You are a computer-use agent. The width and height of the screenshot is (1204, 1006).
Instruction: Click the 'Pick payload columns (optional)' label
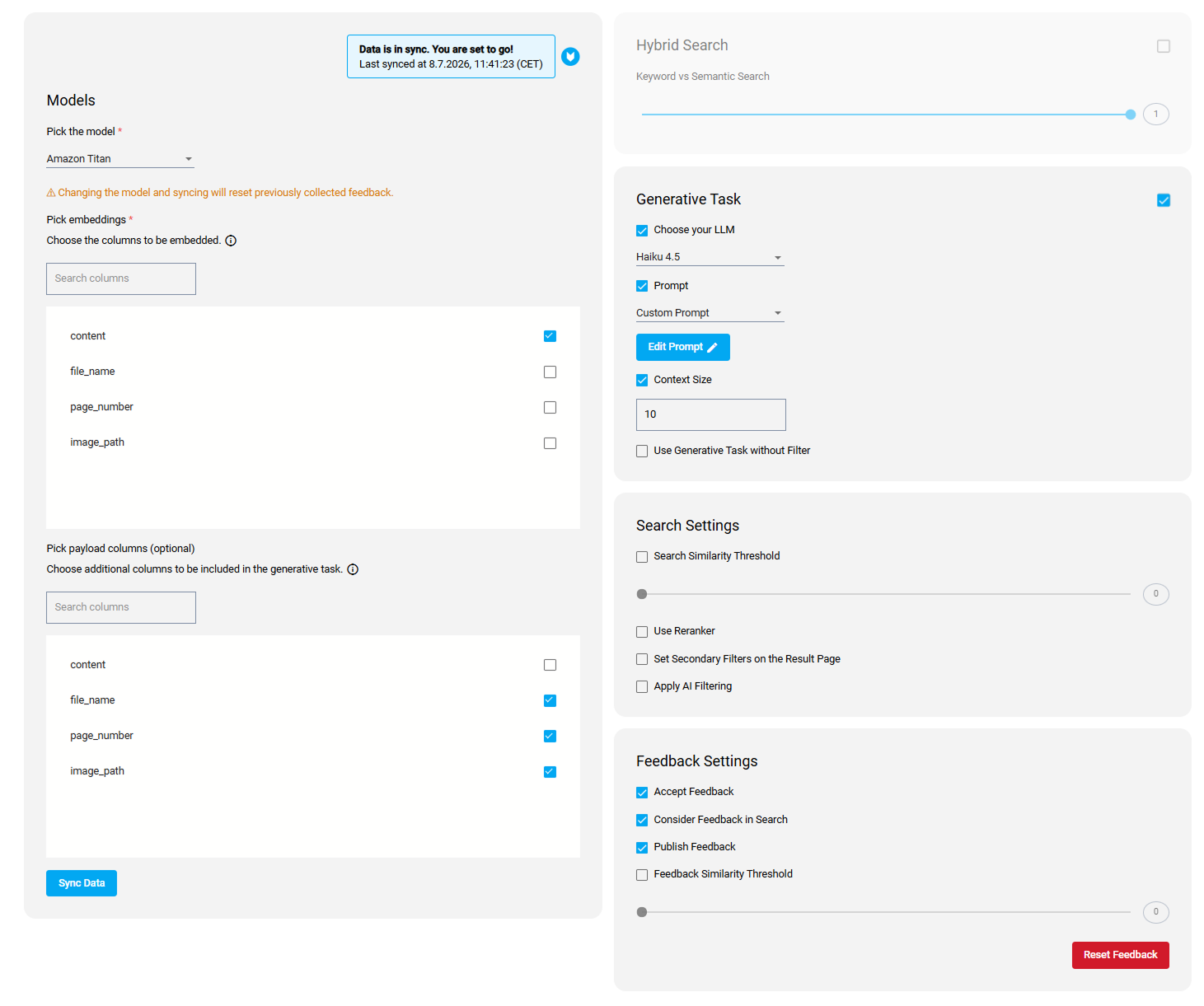point(120,549)
